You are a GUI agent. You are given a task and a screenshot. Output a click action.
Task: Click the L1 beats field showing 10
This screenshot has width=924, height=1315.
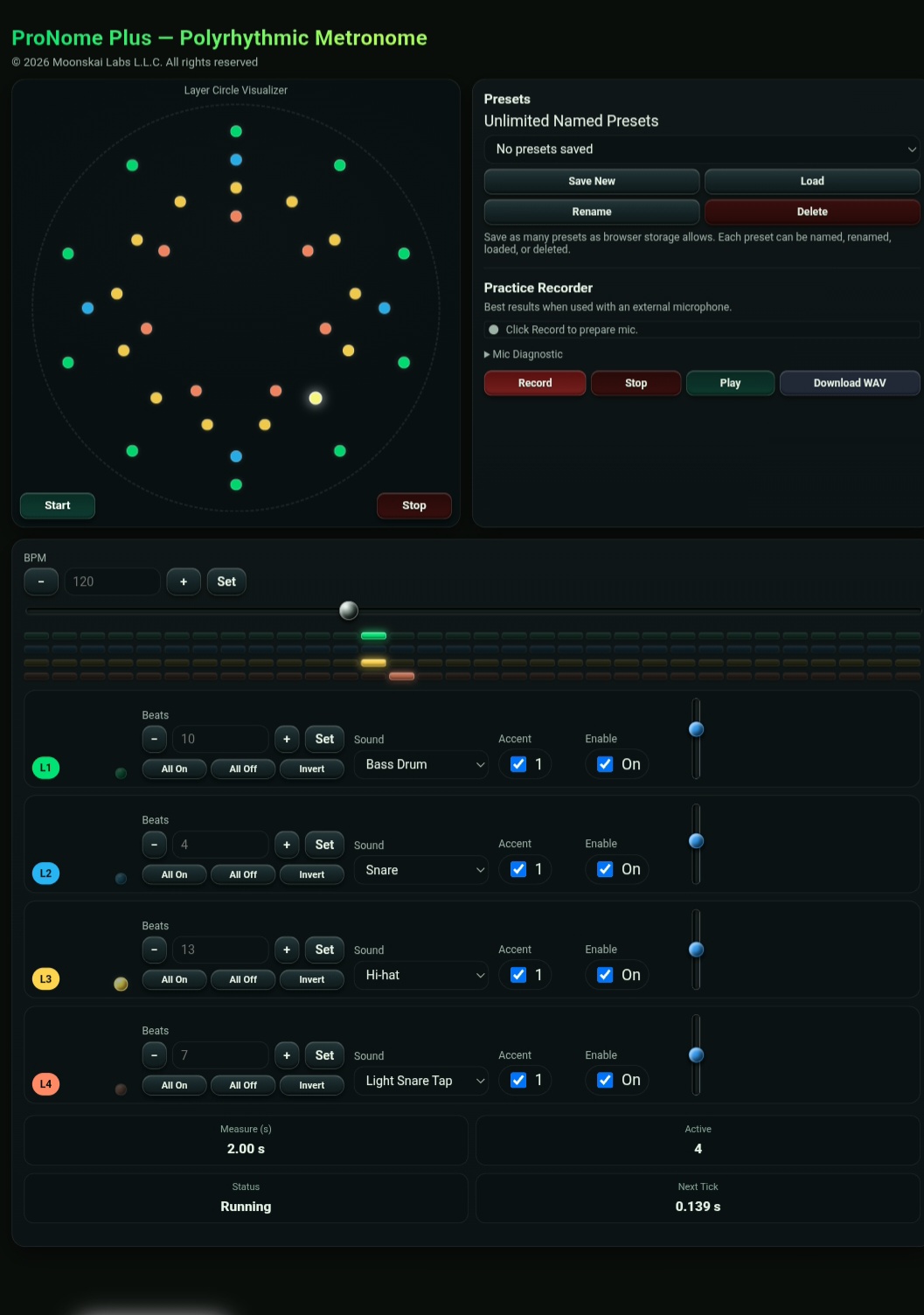click(x=220, y=739)
